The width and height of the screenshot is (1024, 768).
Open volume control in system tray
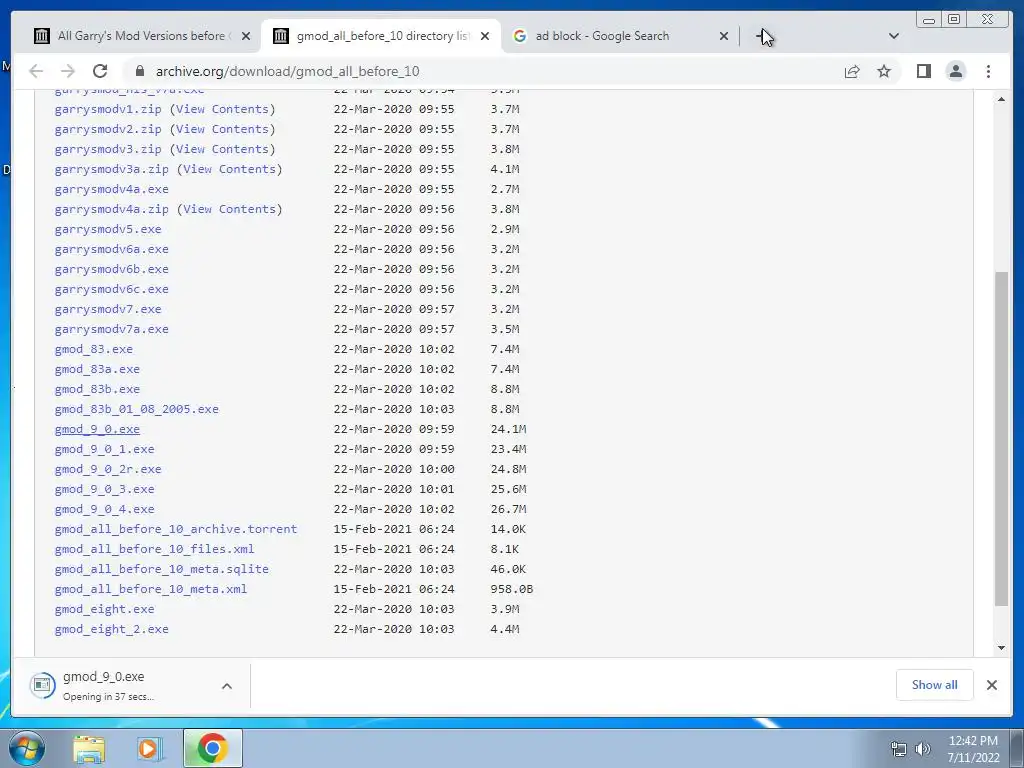coord(922,749)
